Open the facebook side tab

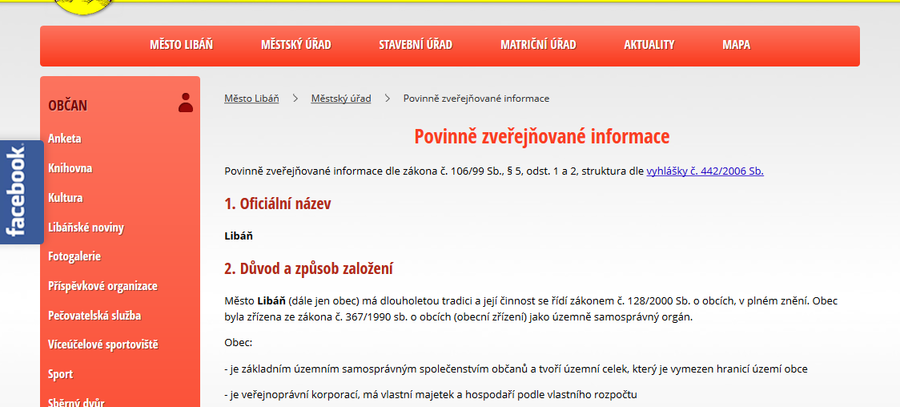point(21,192)
